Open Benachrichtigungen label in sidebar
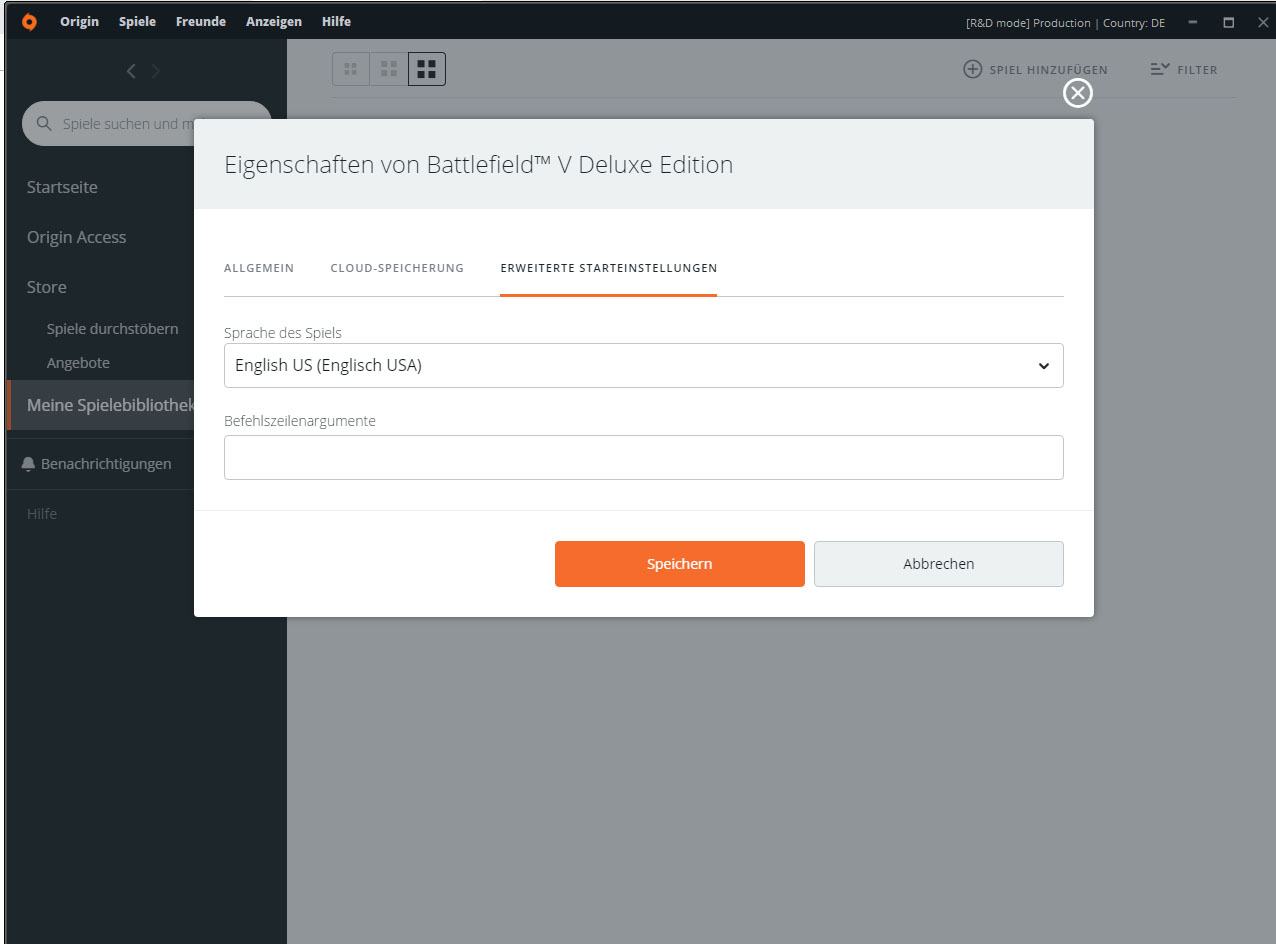Viewport: 1276px width, 944px height. (106, 464)
